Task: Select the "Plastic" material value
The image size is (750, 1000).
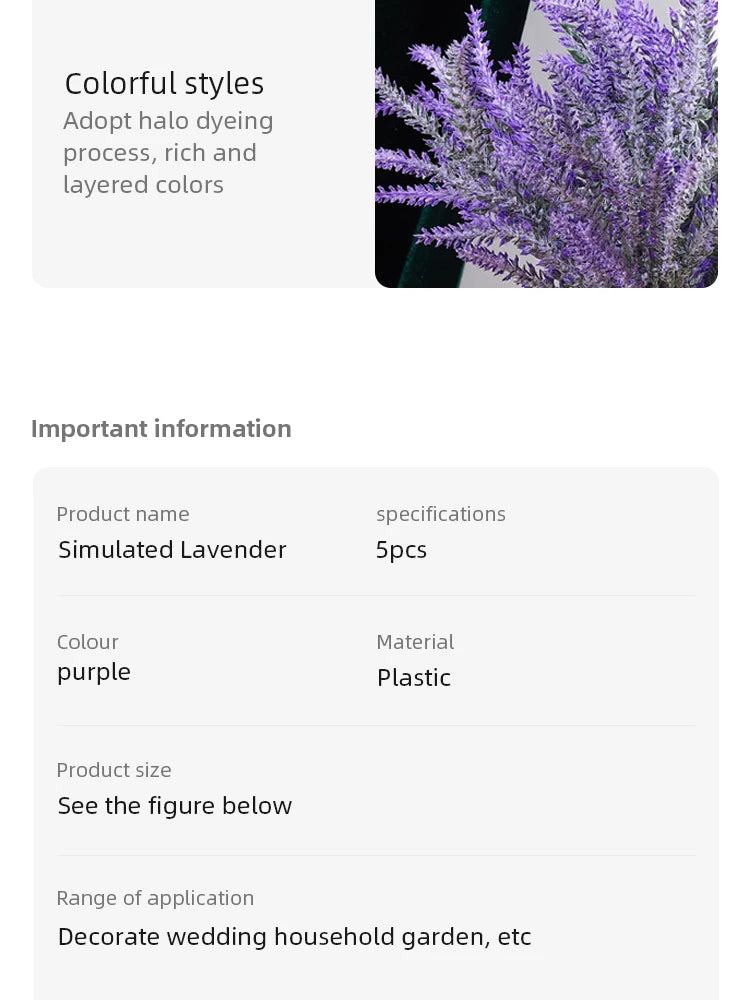Action: click(413, 678)
